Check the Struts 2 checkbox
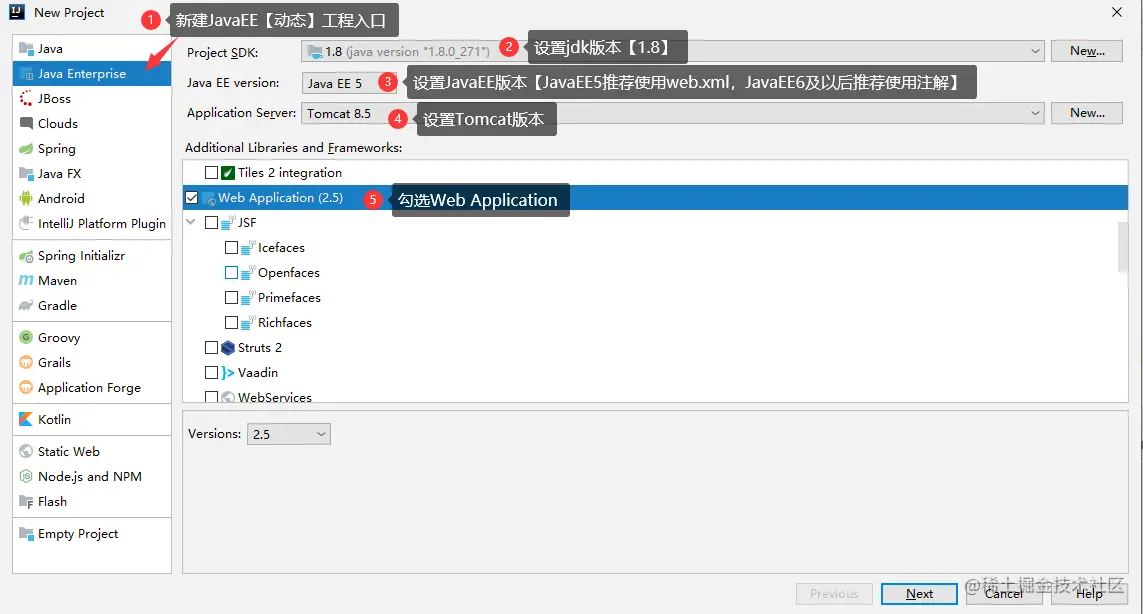 [x=211, y=348]
